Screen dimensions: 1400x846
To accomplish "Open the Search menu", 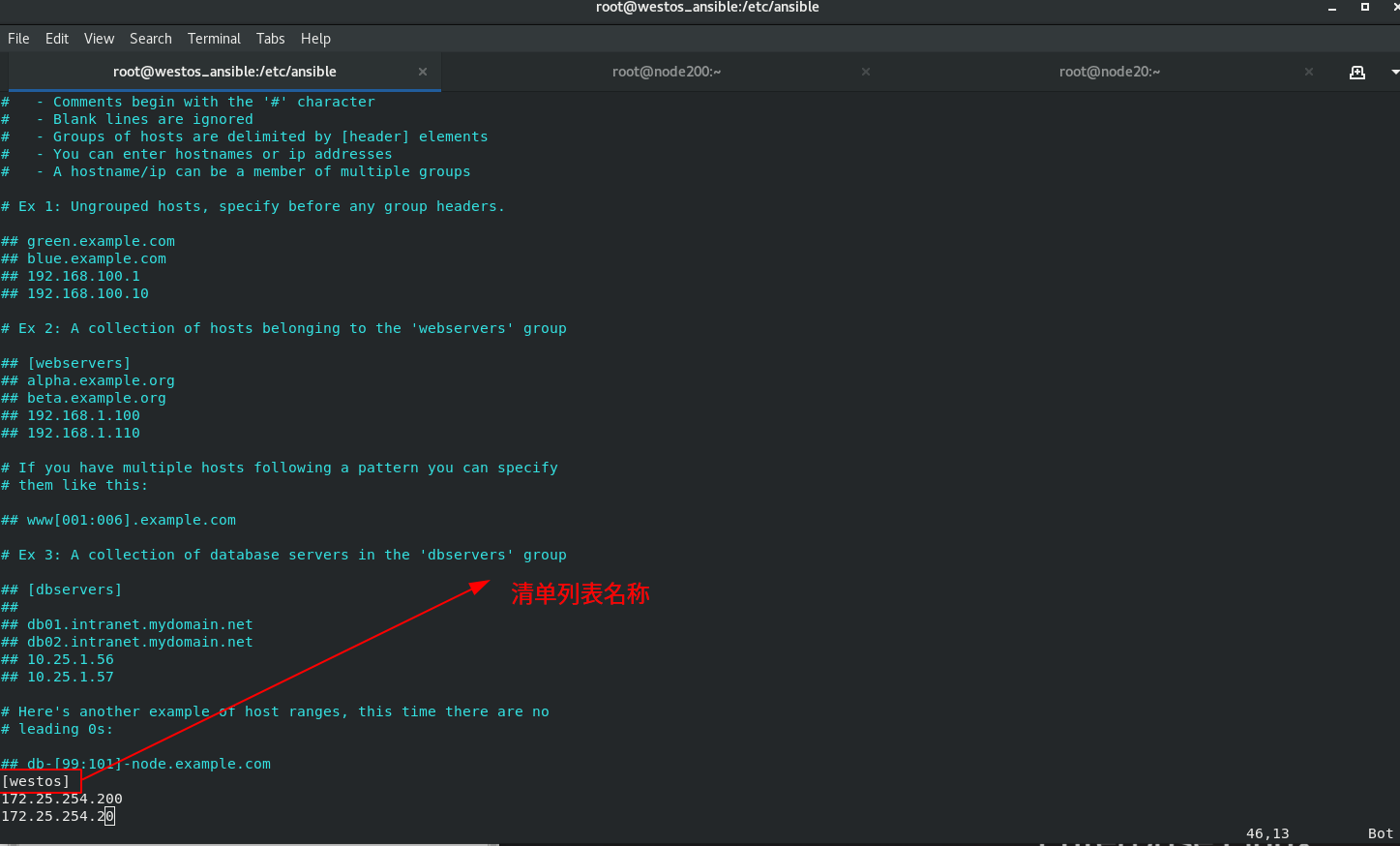I will click(151, 39).
